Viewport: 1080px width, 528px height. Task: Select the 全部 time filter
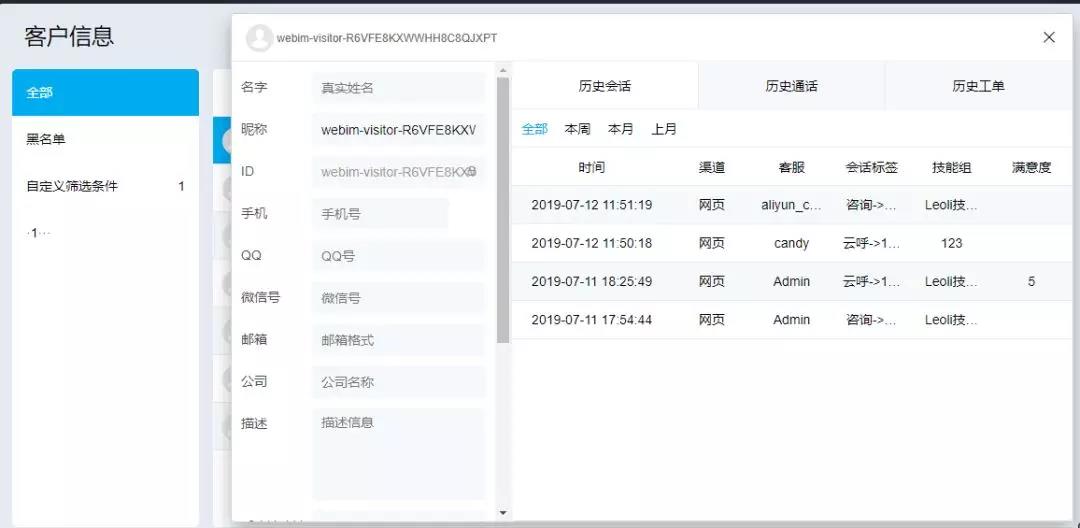click(534, 129)
